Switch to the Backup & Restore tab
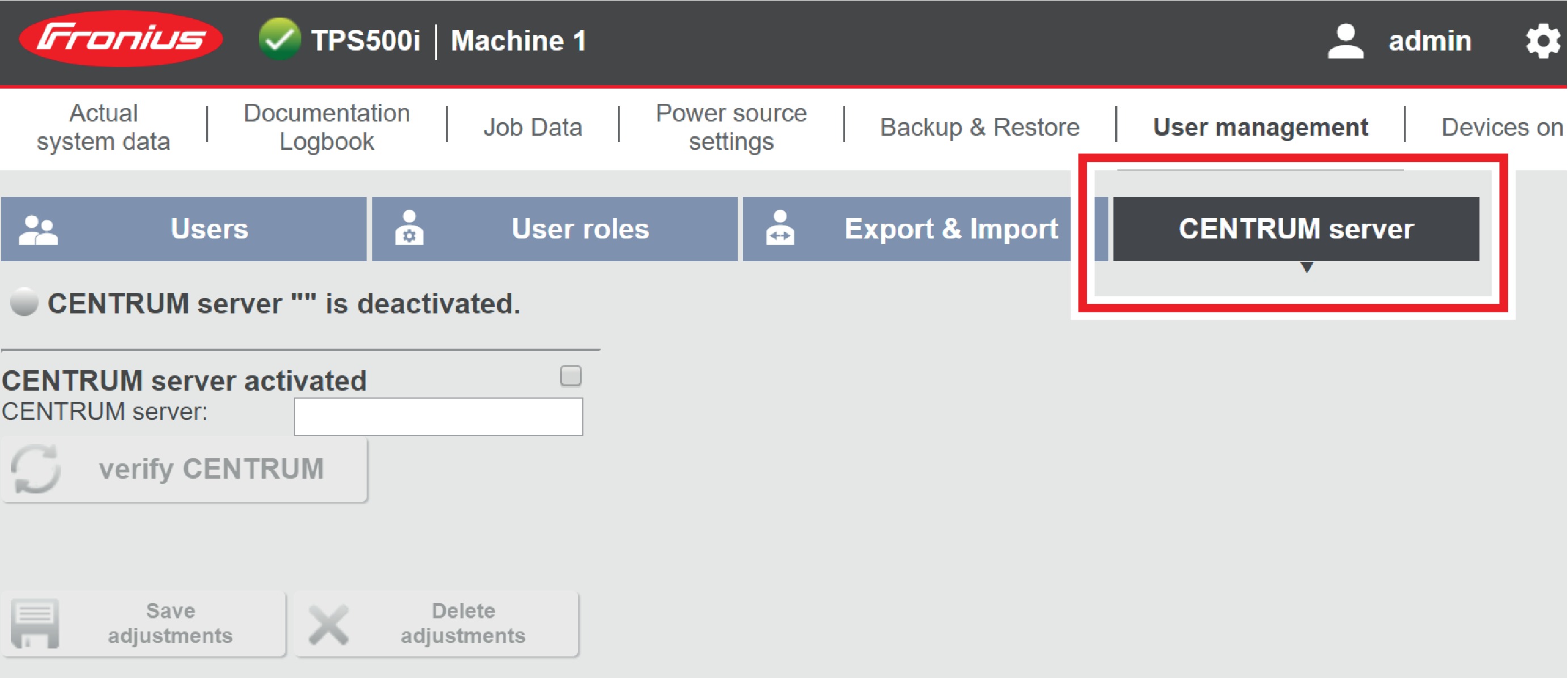Viewport: 1568px width, 678px height. pyautogui.click(x=980, y=126)
